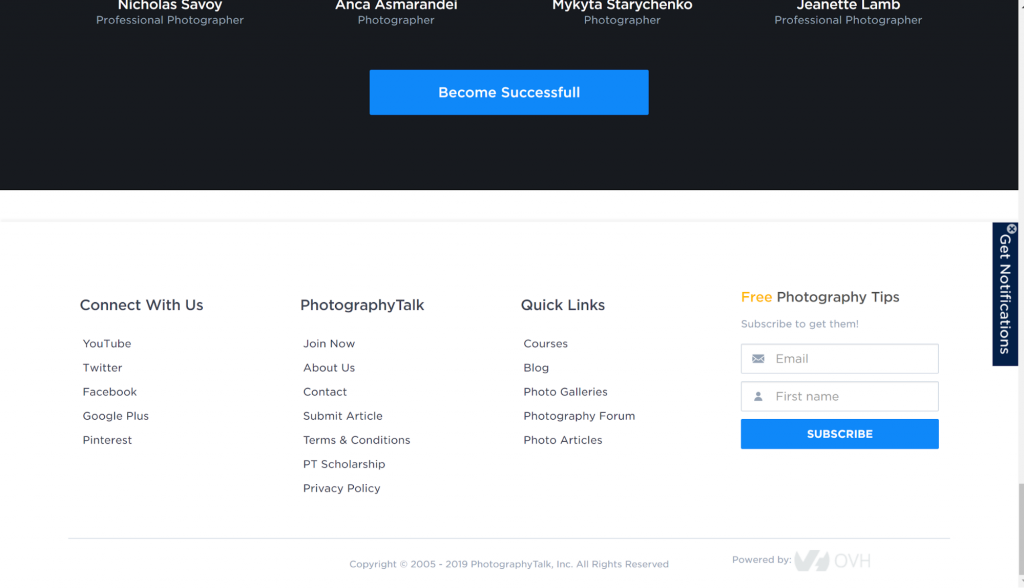Viewport: 1024px width, 588px height.
Task: Open Photo Galleries link
Action: pyautogui.click(x=565, y=392)
